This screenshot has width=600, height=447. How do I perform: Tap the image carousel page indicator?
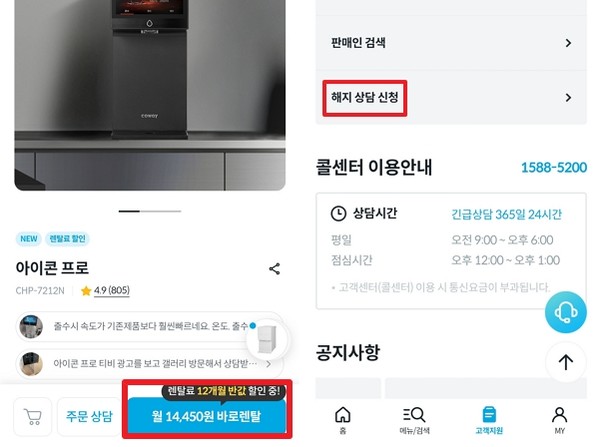click(150, 211)
